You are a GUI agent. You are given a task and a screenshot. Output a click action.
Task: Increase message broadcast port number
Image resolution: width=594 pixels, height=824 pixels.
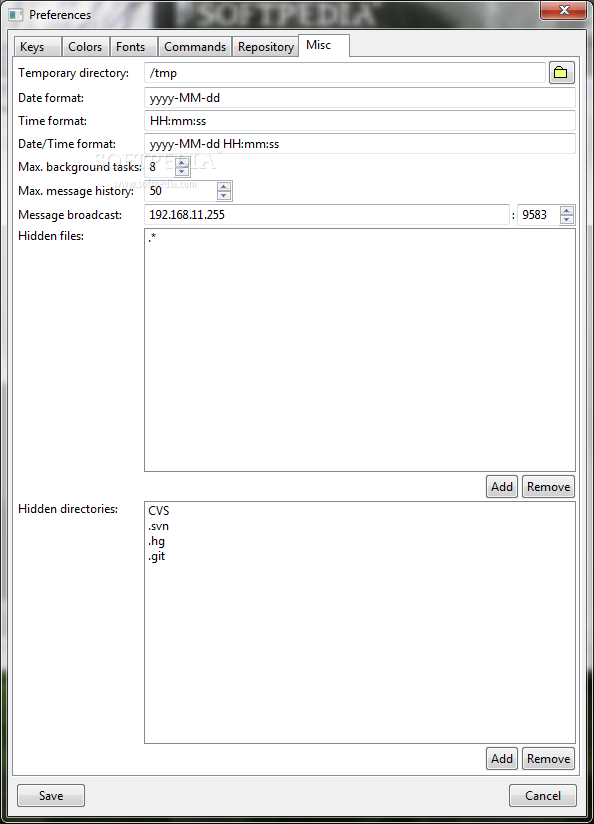[x=567, y=211]
